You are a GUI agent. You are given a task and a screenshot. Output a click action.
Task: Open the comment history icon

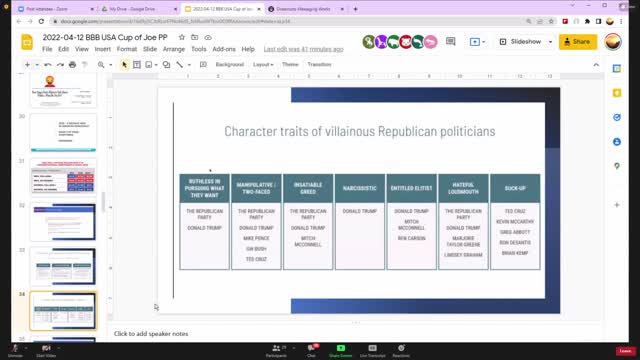tap(451, 42)
